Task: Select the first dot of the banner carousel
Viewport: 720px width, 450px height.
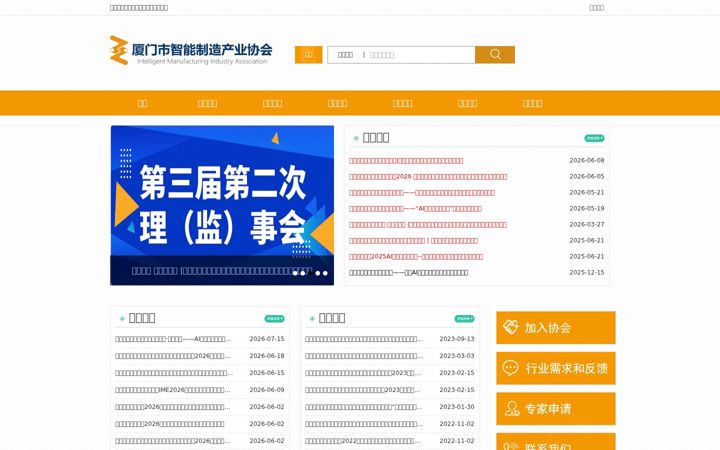Action: coord(295,273)
